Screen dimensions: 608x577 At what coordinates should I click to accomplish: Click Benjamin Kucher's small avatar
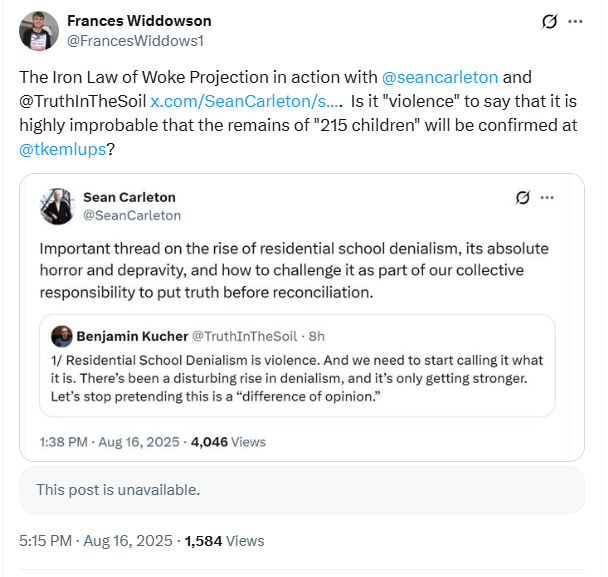[x=62, y=337]
